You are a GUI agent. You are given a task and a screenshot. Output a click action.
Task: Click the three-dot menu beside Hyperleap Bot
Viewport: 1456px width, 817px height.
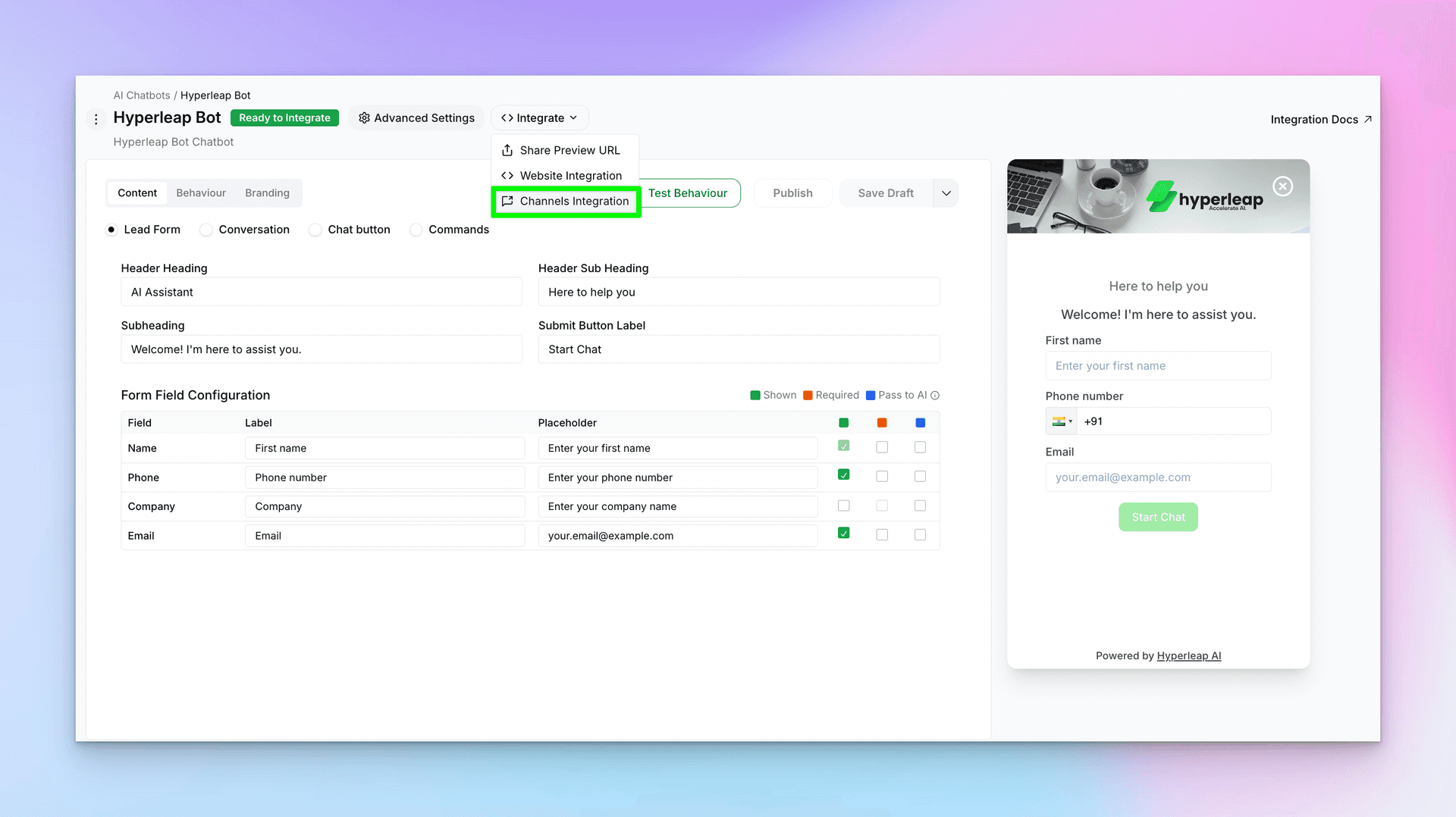click(x=96, y=119)
